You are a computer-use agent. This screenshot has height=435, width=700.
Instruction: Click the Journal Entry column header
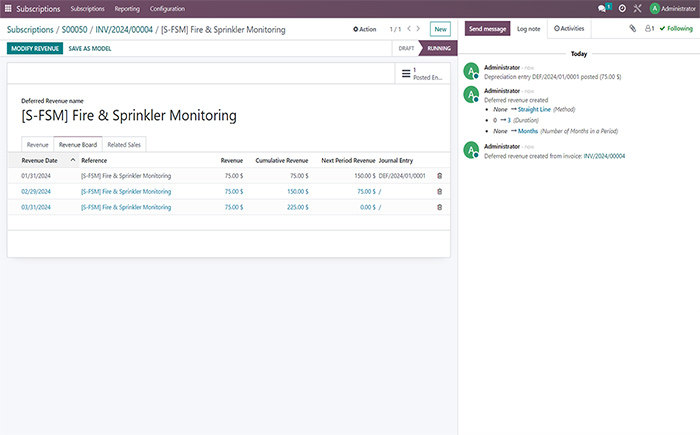(396, 160)
